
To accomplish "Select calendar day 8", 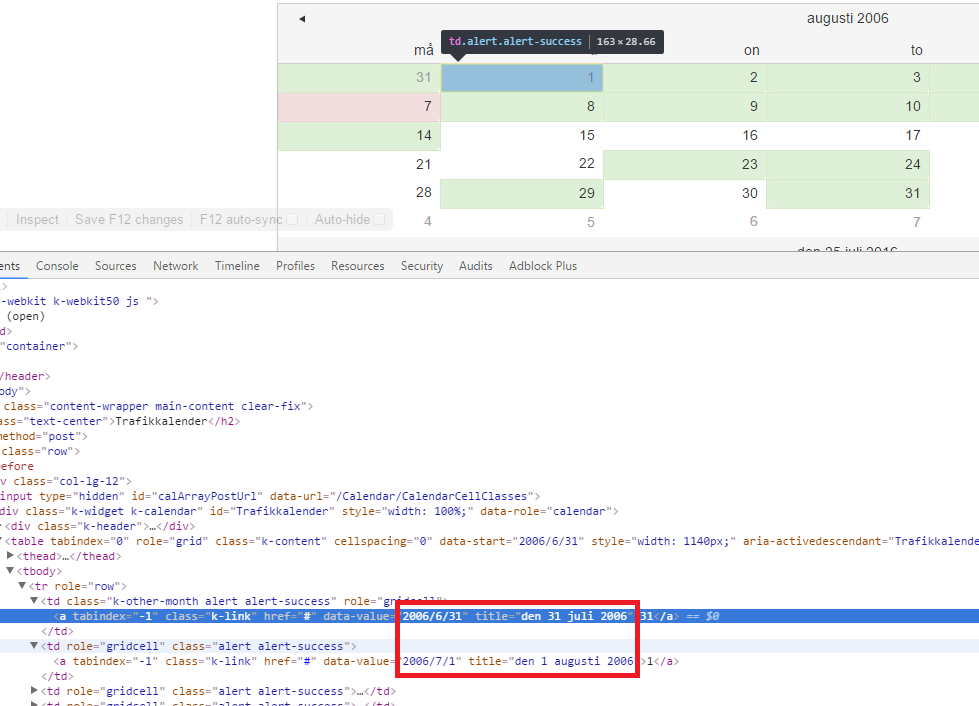I will pyautogui.click(x=522, y=107).
